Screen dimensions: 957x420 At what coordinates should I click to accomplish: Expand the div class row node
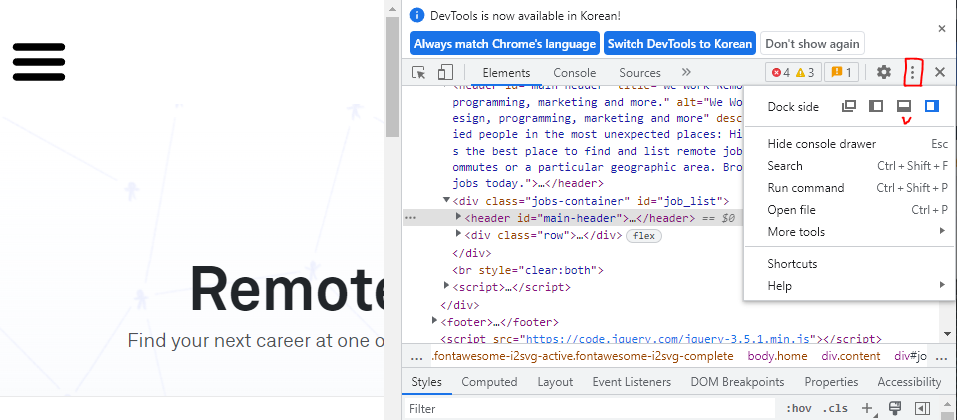click(x=458, y=234)
